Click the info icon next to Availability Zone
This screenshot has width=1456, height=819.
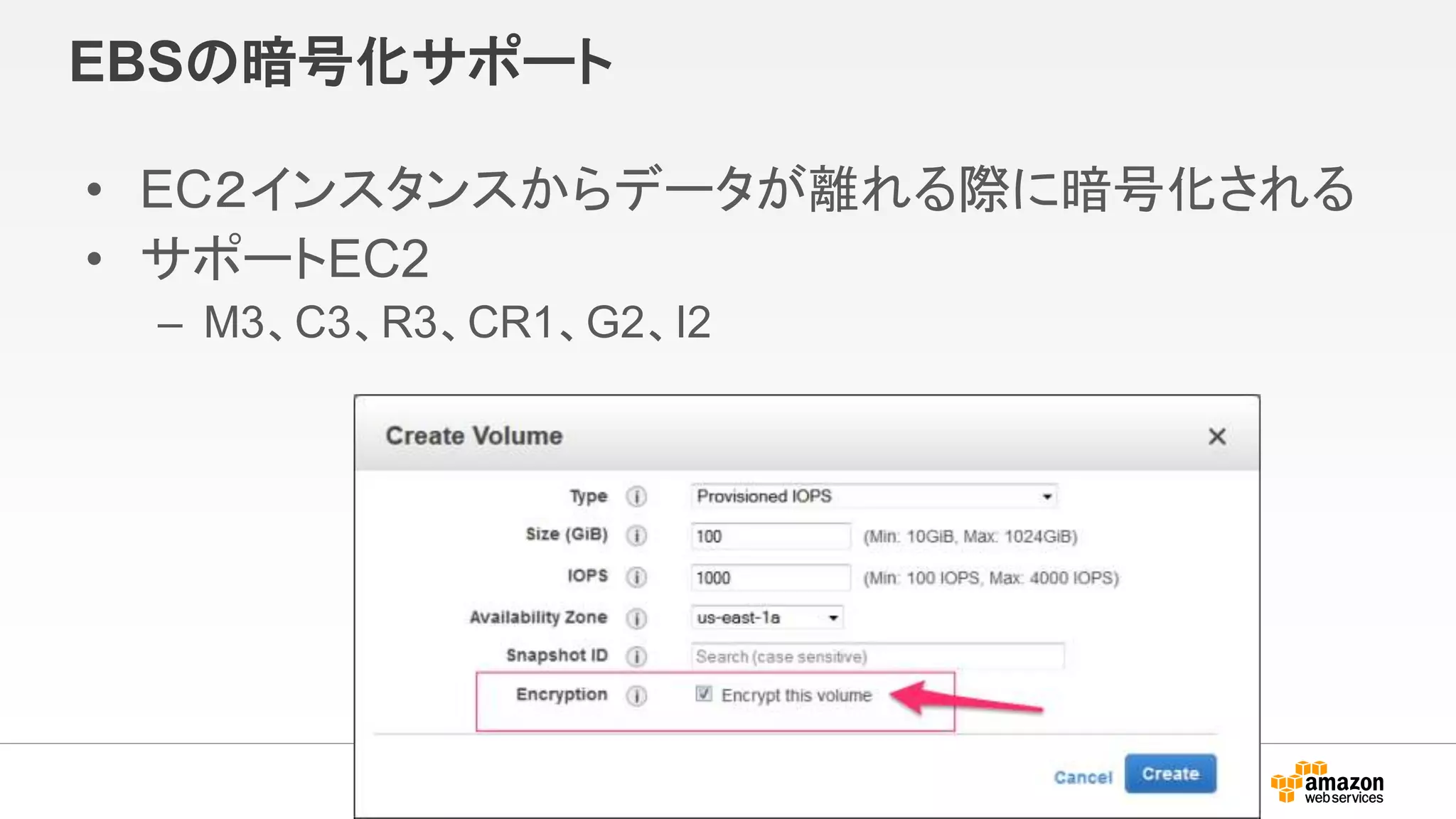coord(636,618)
